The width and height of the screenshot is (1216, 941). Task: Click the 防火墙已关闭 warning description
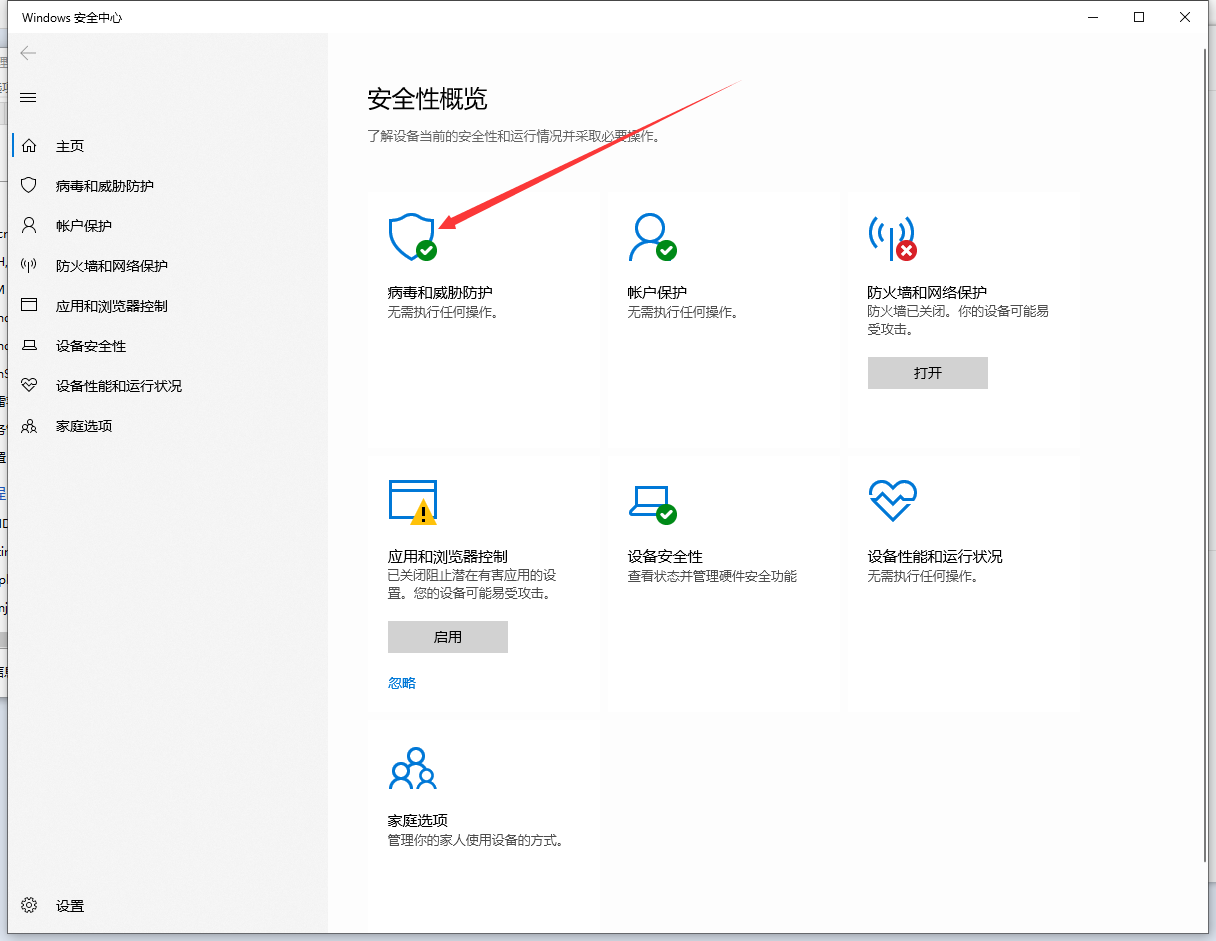(958, 321)
